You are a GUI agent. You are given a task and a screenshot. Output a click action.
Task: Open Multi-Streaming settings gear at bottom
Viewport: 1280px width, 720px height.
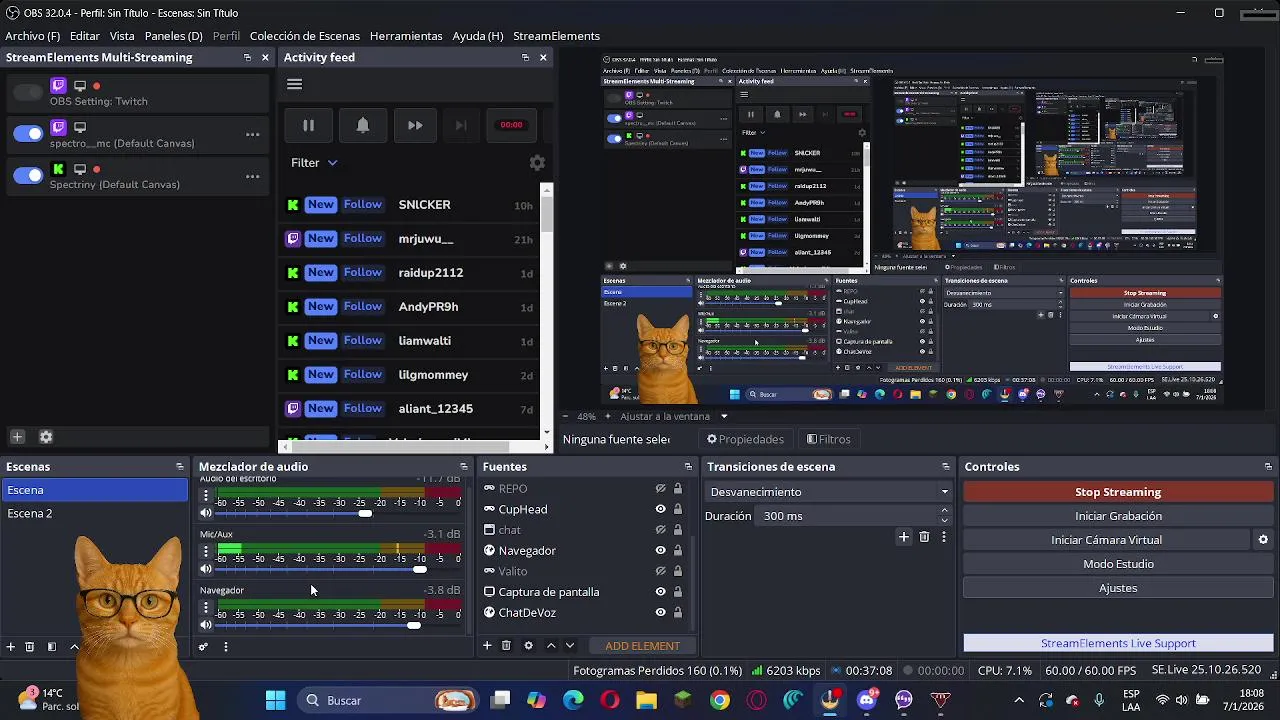pyautogui.click(x=45, y=437)
